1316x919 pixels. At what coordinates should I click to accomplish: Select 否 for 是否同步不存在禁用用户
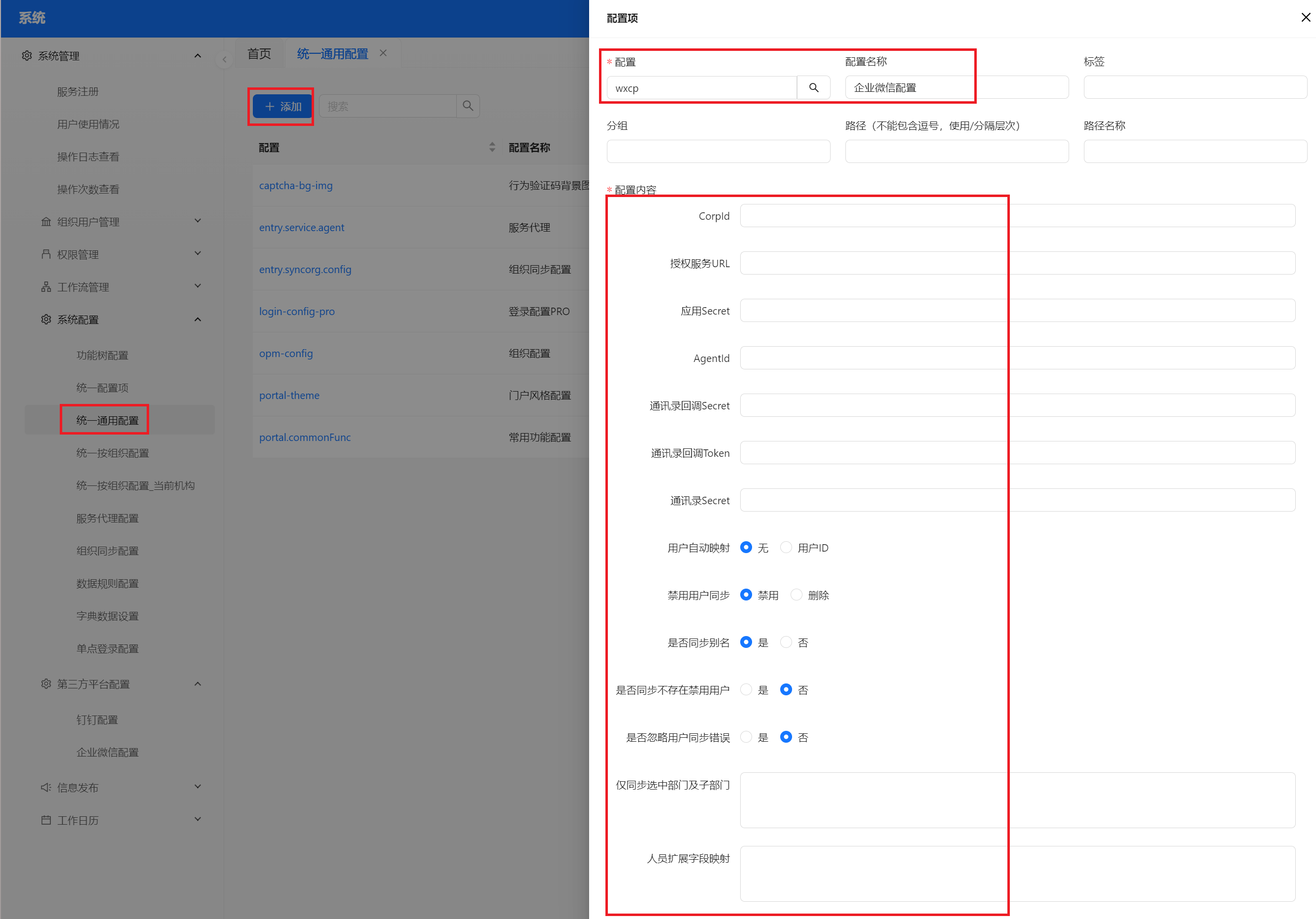pyautogui.click(x=786, y=690)
